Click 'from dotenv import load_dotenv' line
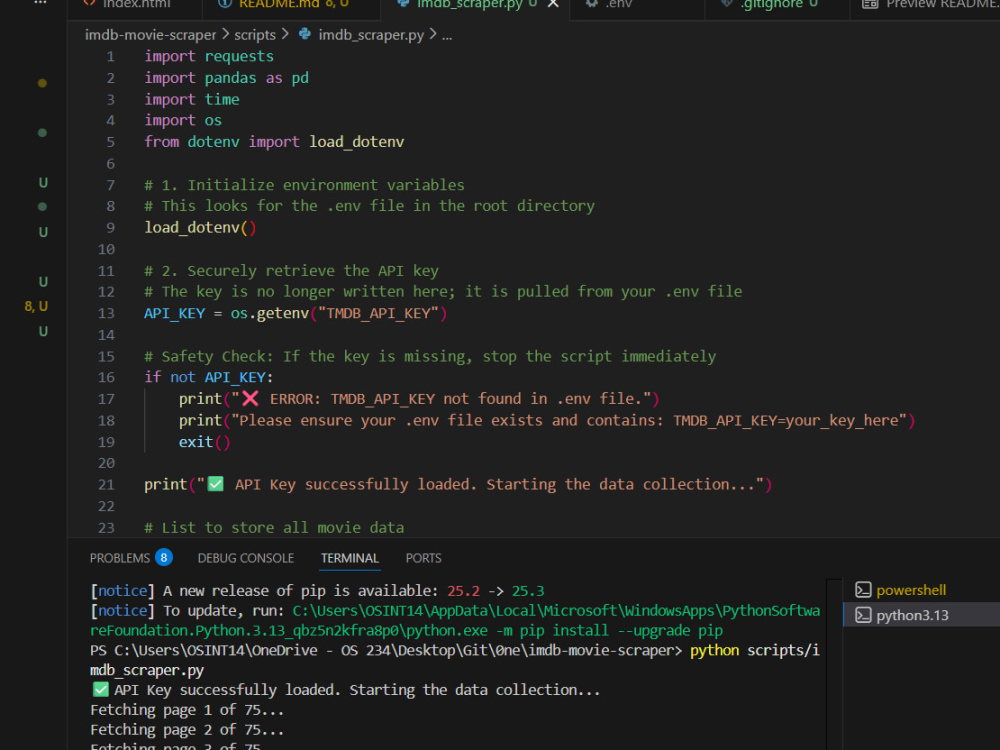The image size is (1000, 750). coord(274,142)
